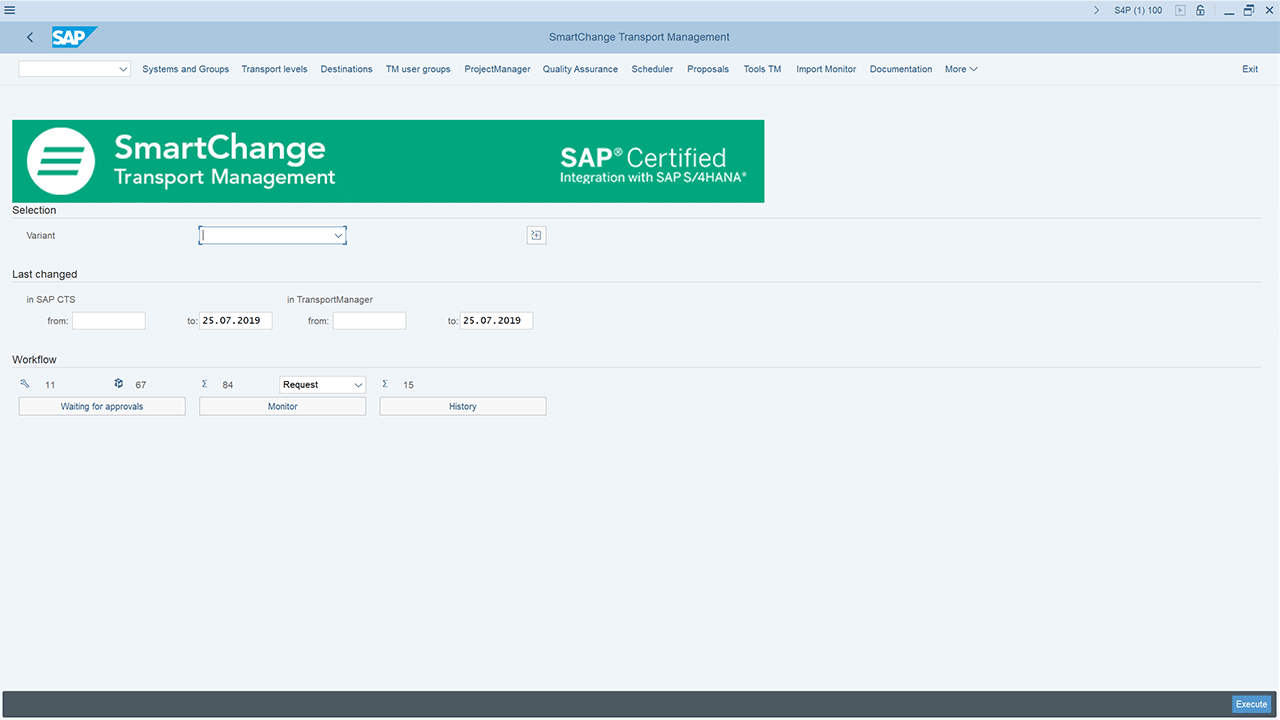Open the Request dropdown in Workflow
This screenshot has height=720, width=1280.
pos(323,385)
